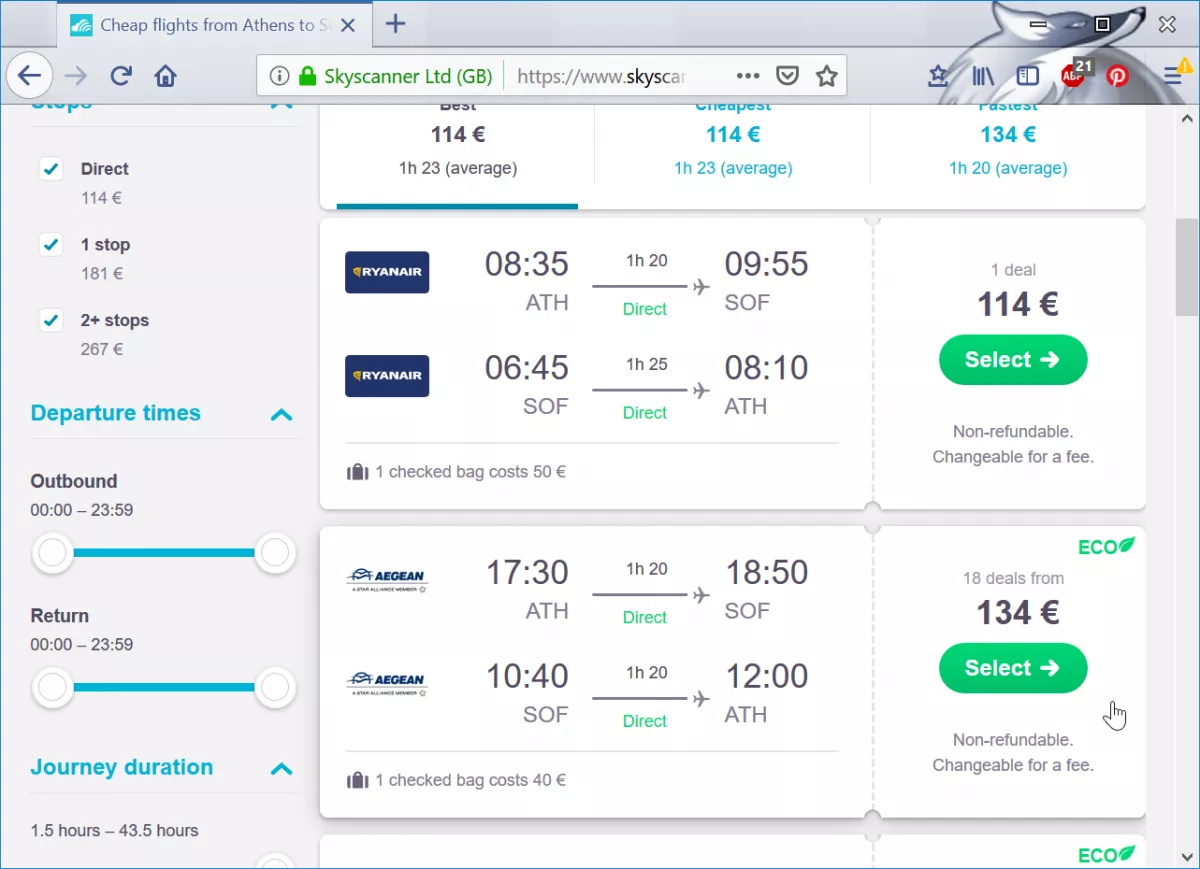Screen dimensions: 1200x869
Task: Click the Outbound slider left handle
Action: click(52, 552)
